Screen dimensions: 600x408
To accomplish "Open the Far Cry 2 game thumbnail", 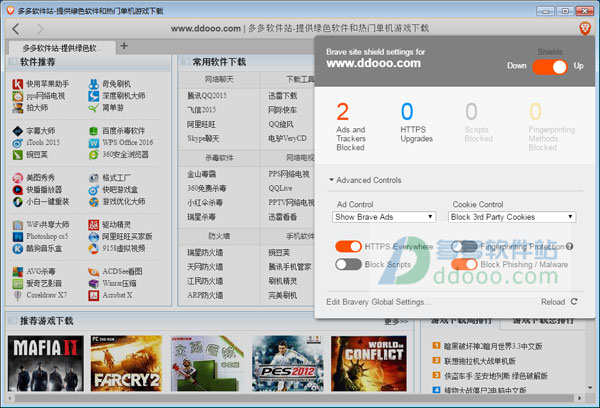I will coord(126,363).
